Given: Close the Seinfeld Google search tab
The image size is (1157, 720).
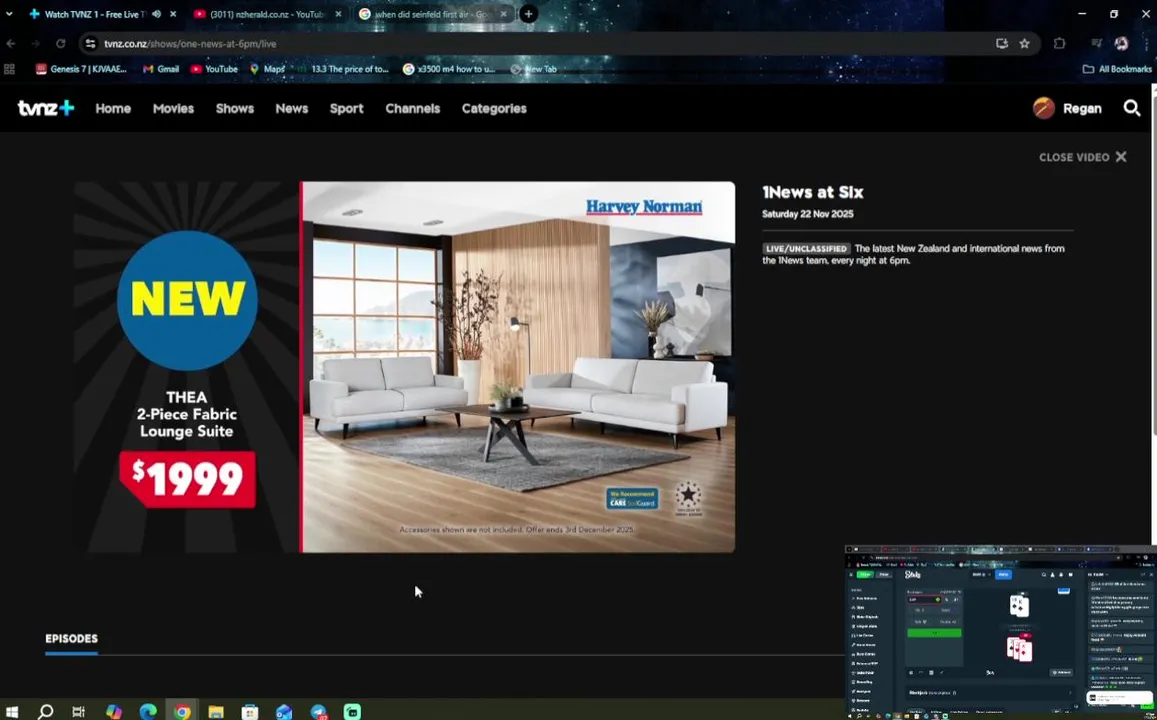Looking at the screenshot, I should (504, 14).
